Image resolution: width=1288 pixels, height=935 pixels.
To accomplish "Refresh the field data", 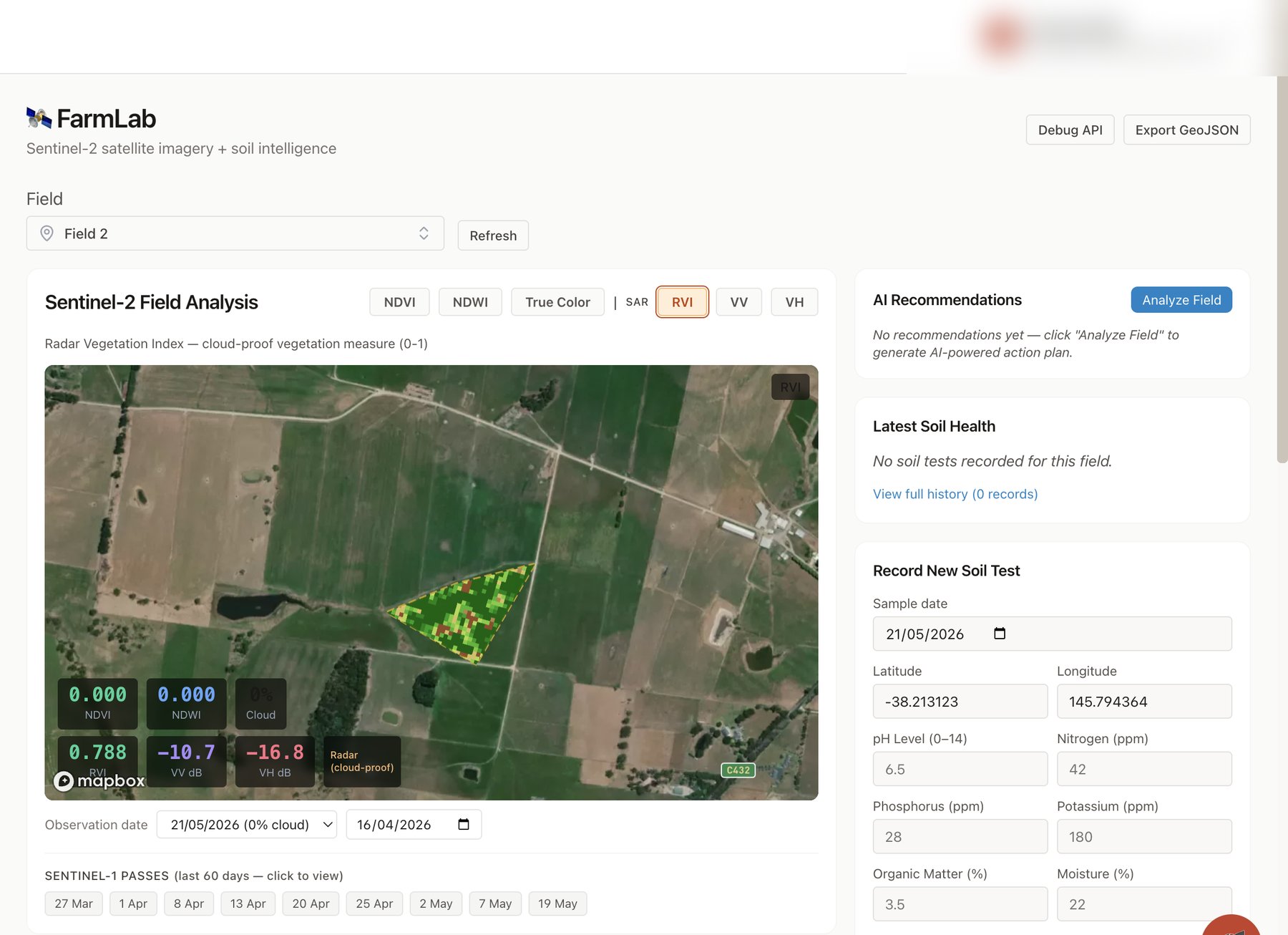I will click(493, 236).
